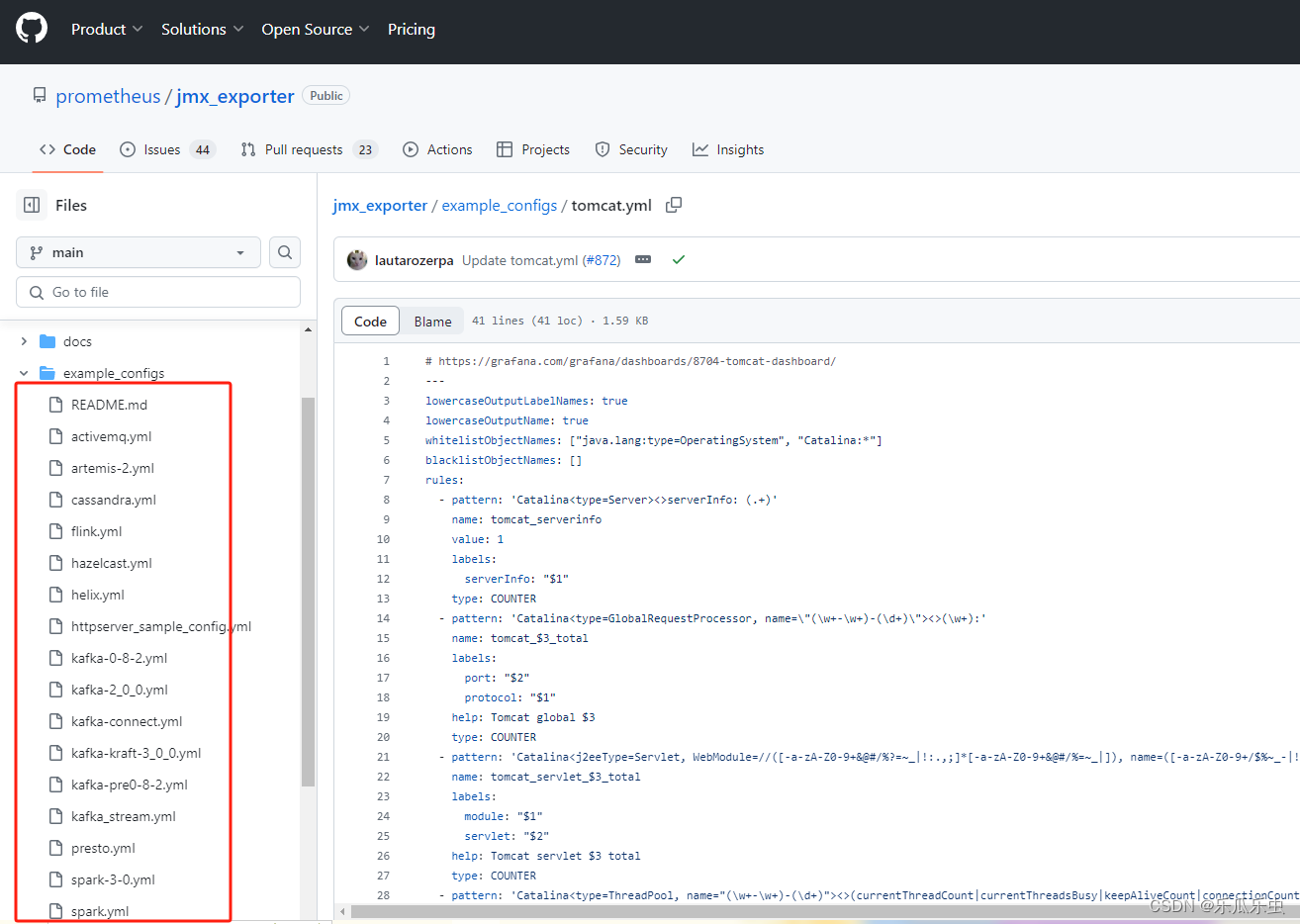Click the repository icon beside prometheus

40,95
